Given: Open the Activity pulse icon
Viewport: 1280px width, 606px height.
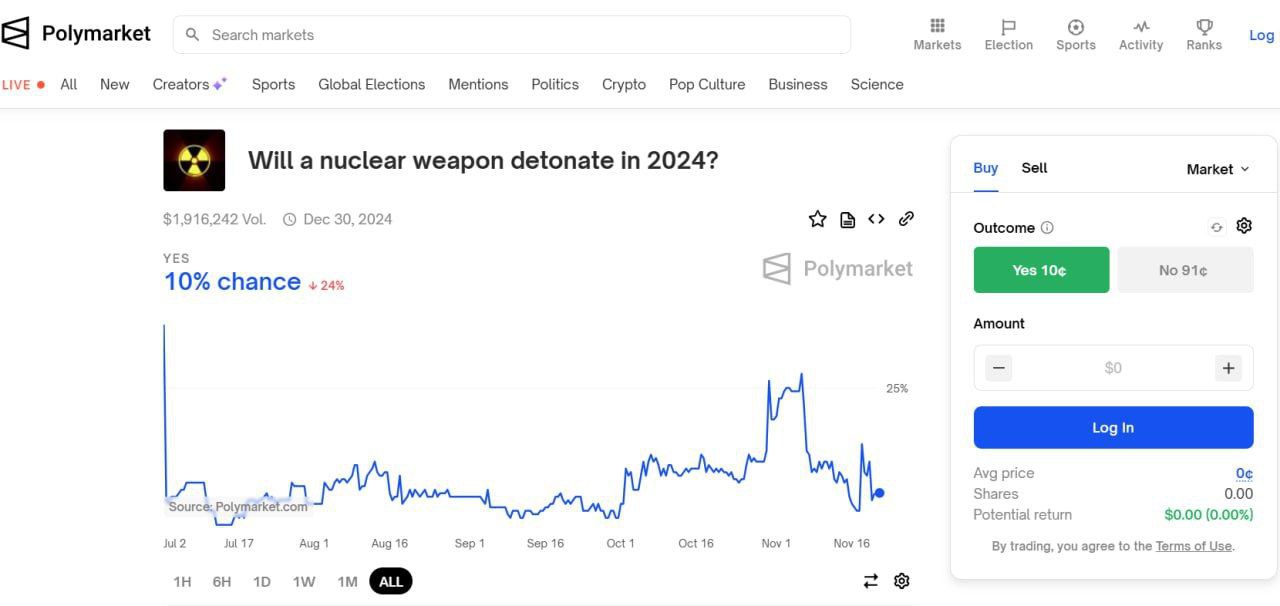Looking at the screenshot, I should coord(1141,27).
